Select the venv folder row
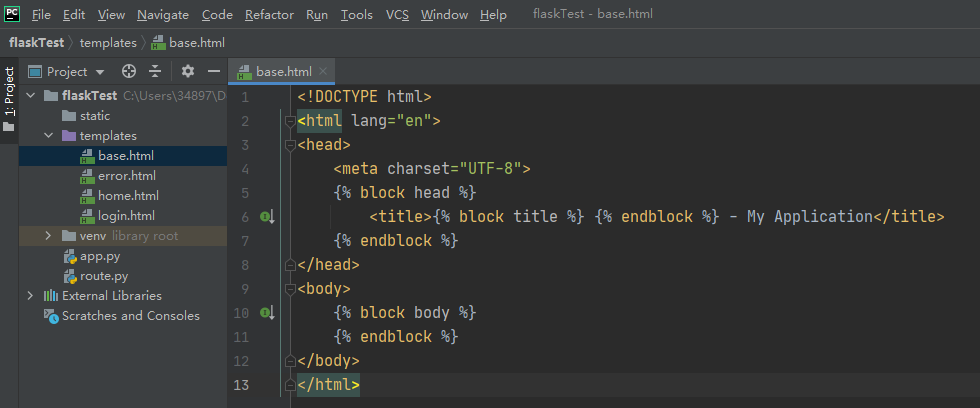The image size is (980, 408). tap(123, 236)
